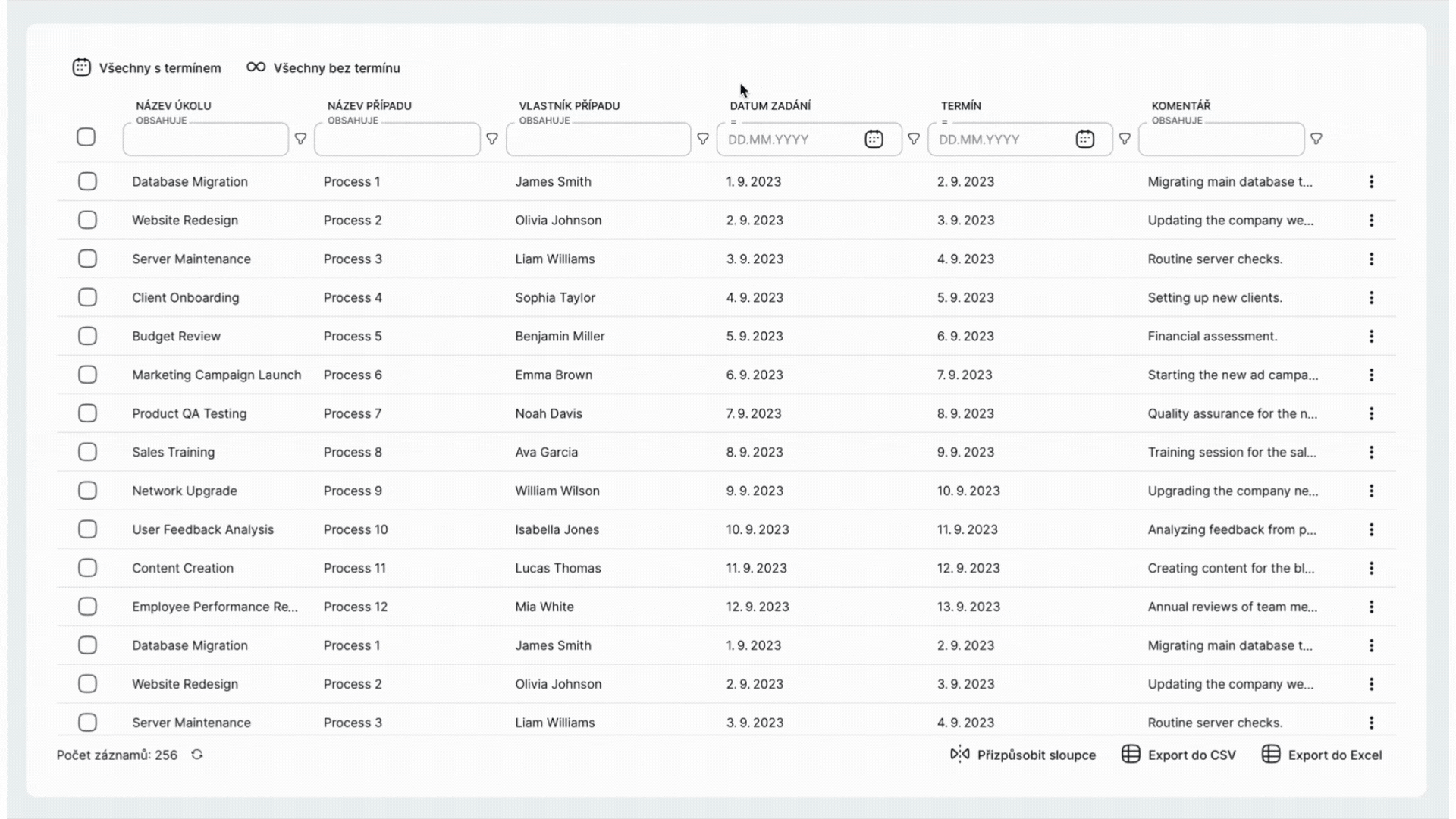The height and width of the screenshot is (819, 1456).
Task: Click the filter funnel icon for Název úkolu
Action: (x=300, y=140)
